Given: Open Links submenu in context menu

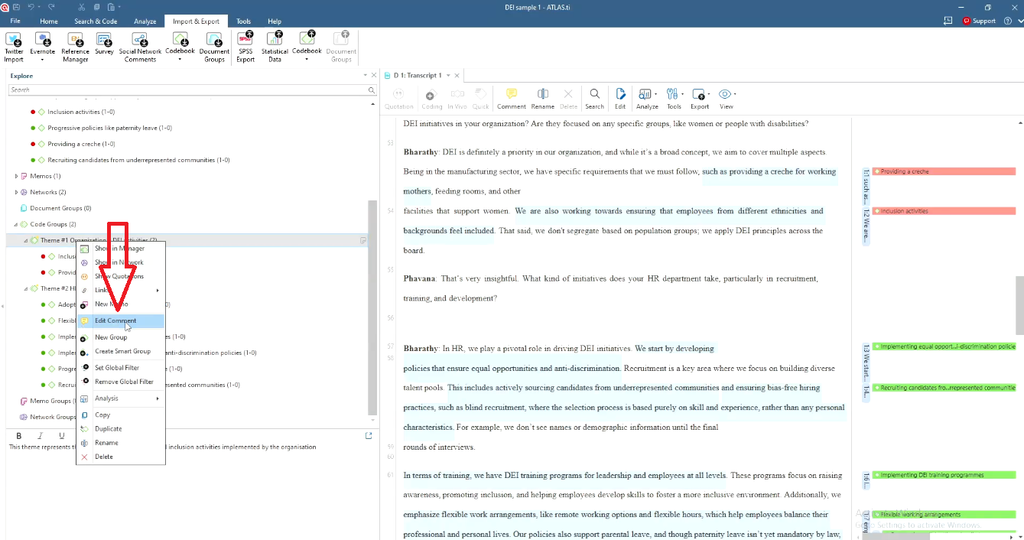Looking at the screenshot, I should (121, 290).
